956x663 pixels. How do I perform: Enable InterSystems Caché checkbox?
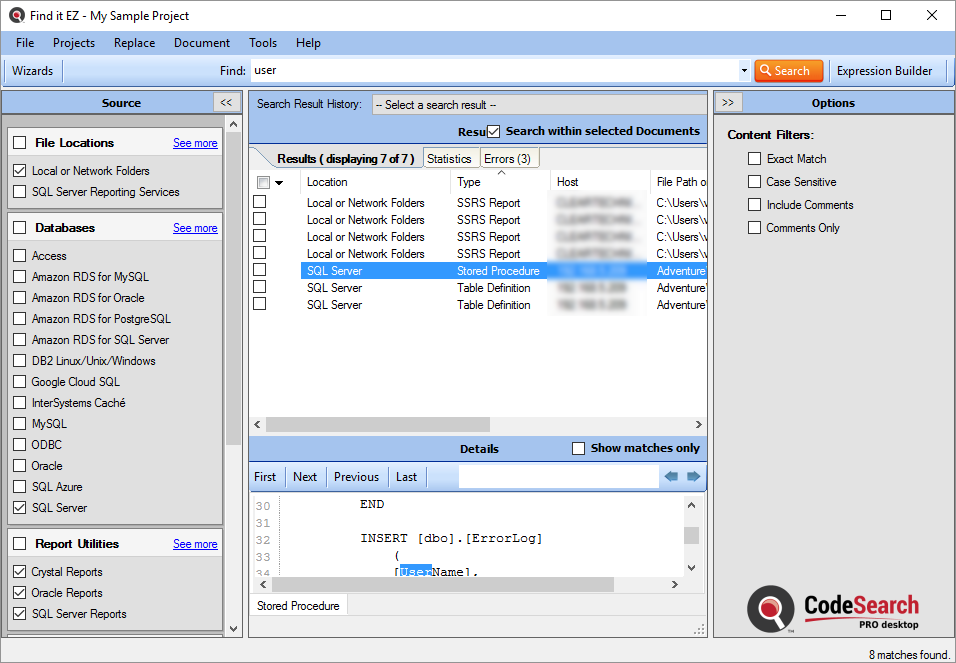click(x=20, y=403)
